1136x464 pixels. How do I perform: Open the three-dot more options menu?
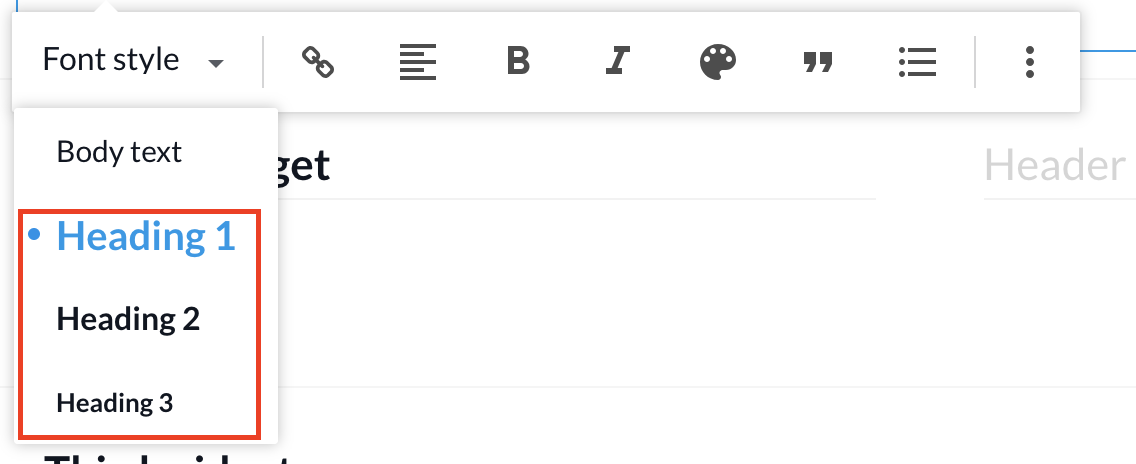(1029, 63)
